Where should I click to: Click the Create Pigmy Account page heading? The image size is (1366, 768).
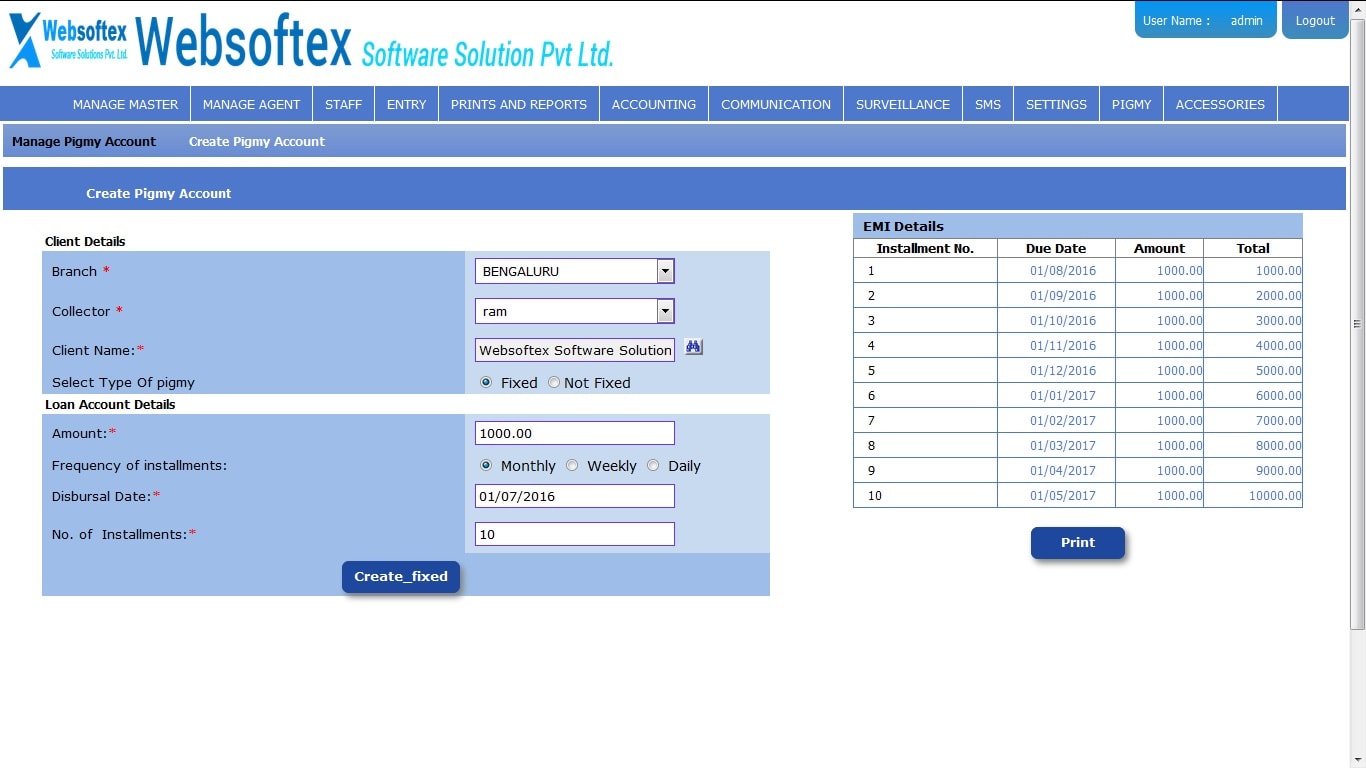click(x=158, y=193)
